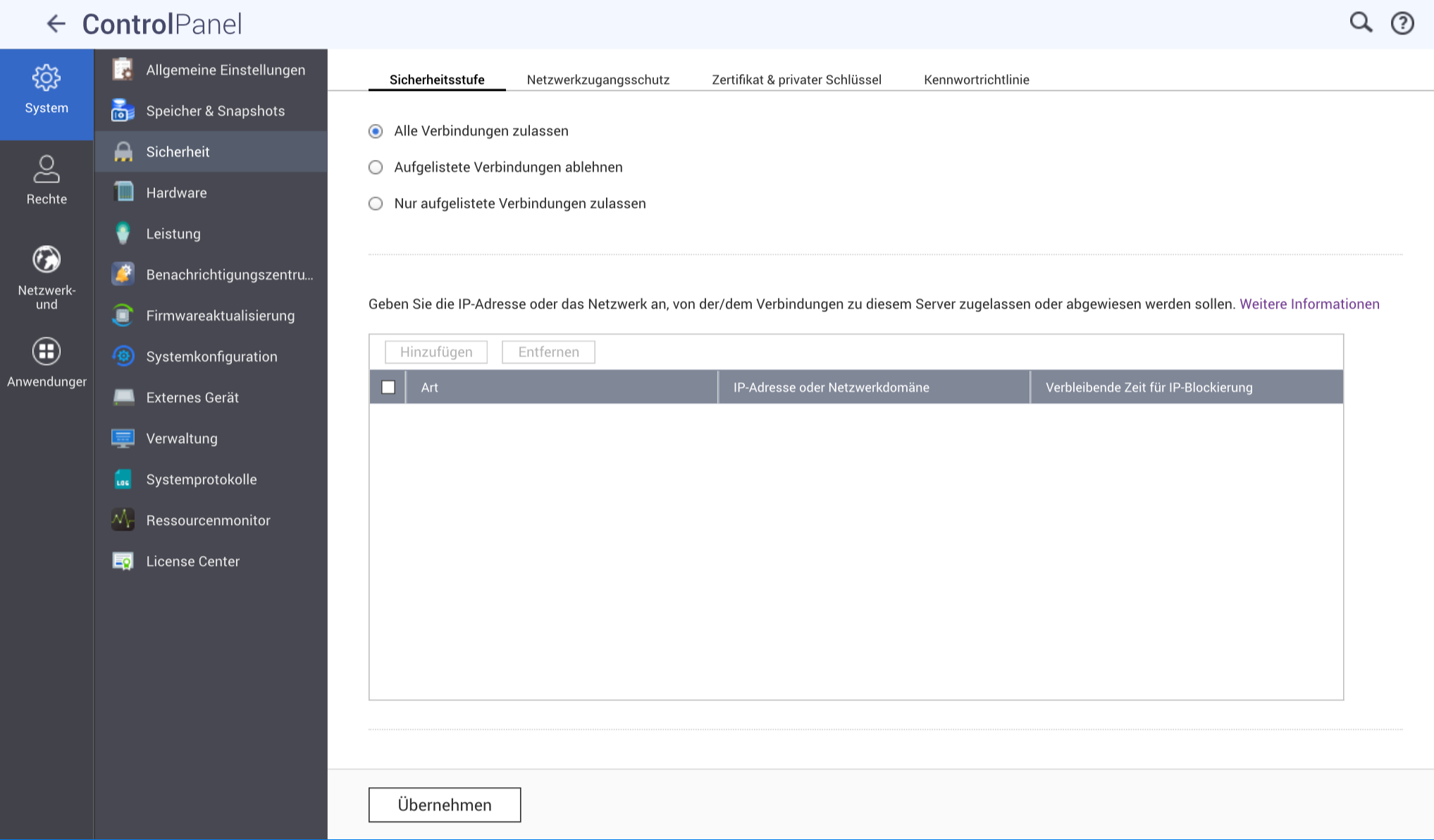
Task: Open the search magnifier icon
Action: [1360, 23]
